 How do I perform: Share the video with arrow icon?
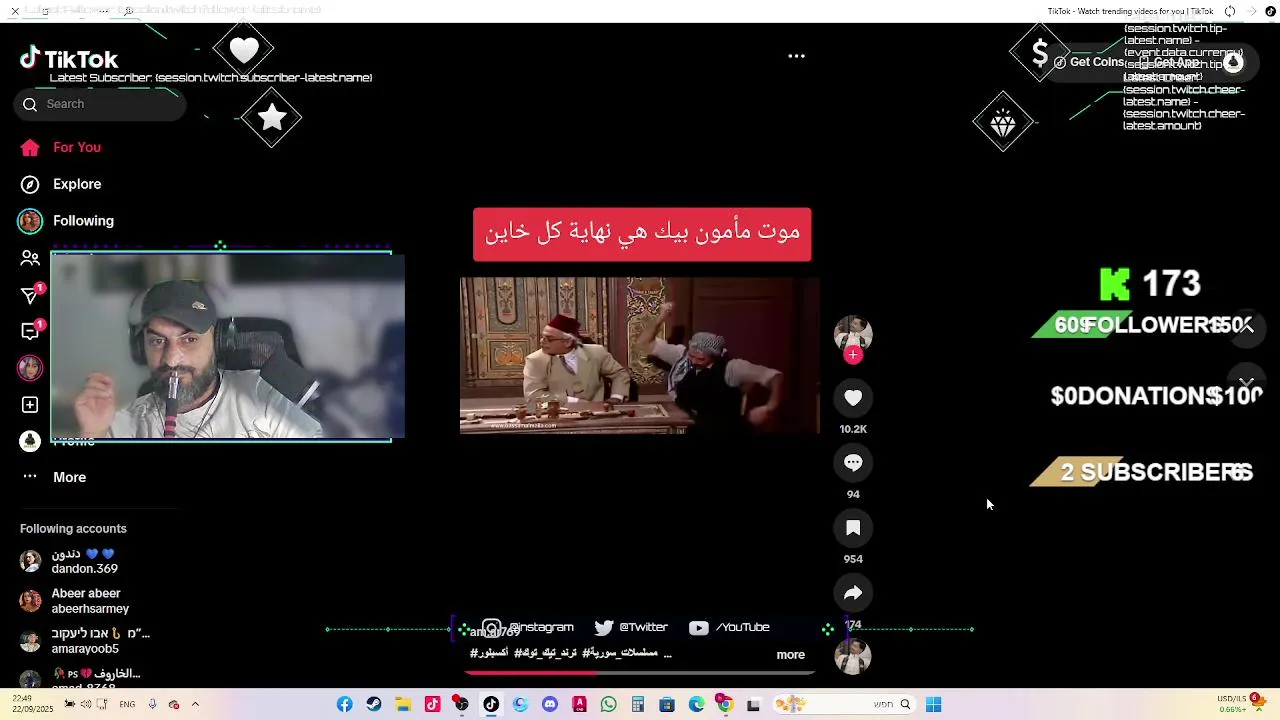point(853,593)
